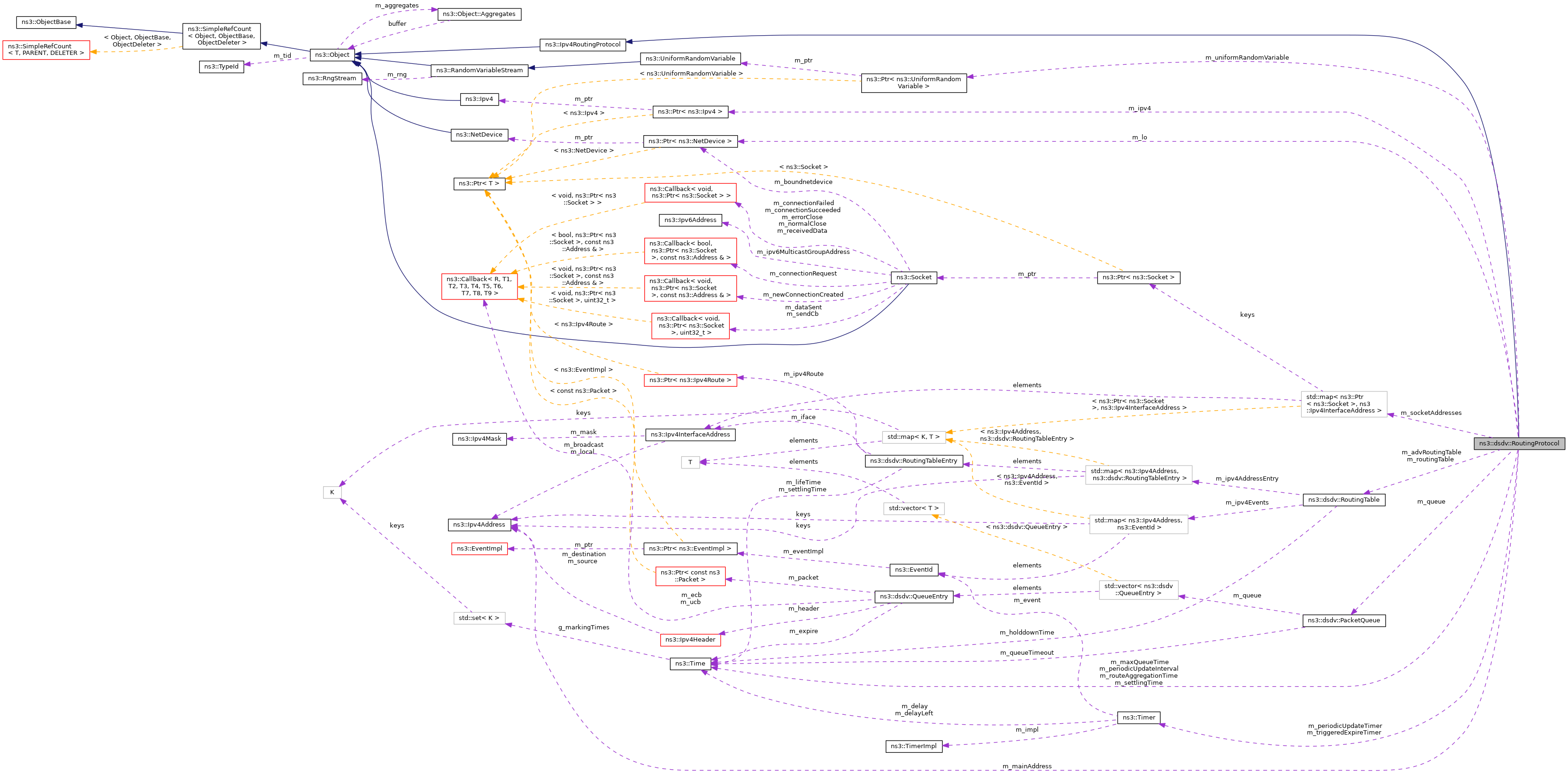Open Callback< bool, Ptr<Socket>, const Address & > node
Image resolution: width=1568 pixels, height=773 pixels.
point(690,251)
